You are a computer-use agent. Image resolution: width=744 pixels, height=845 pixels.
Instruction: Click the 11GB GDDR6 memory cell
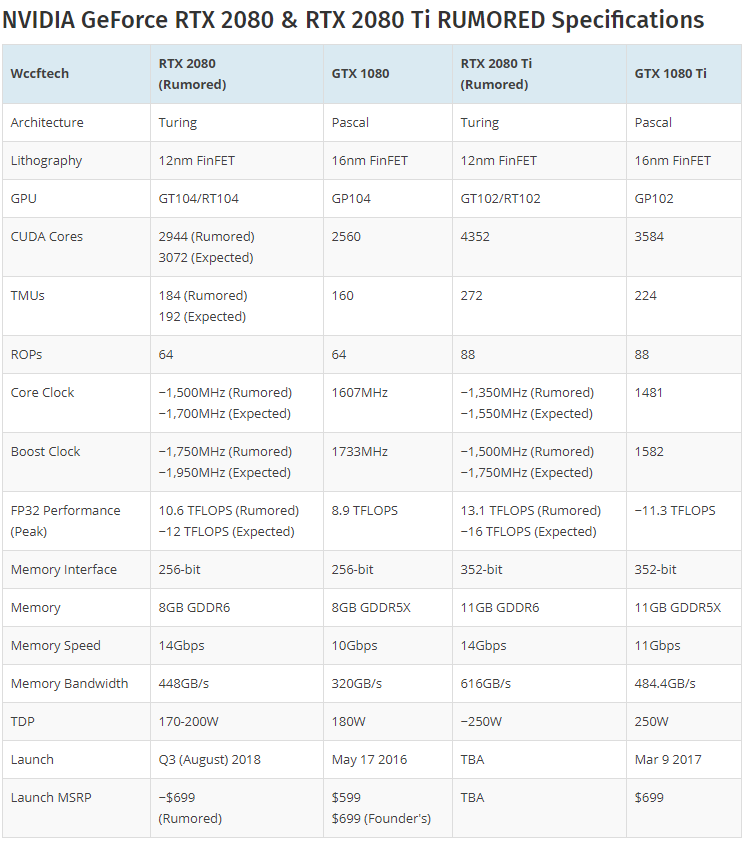(539, 608)
